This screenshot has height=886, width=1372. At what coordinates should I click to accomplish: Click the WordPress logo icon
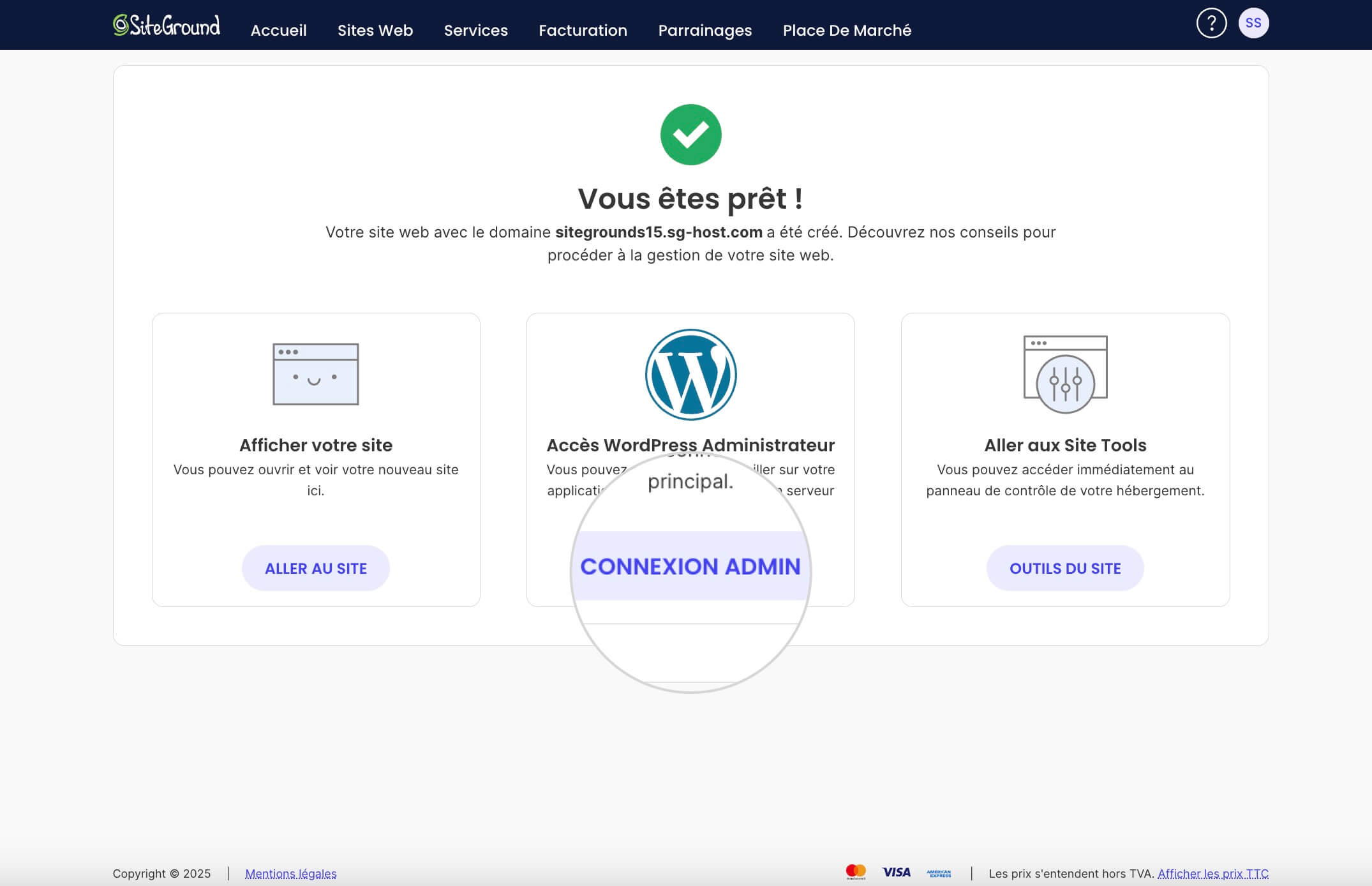click(690, 375)
